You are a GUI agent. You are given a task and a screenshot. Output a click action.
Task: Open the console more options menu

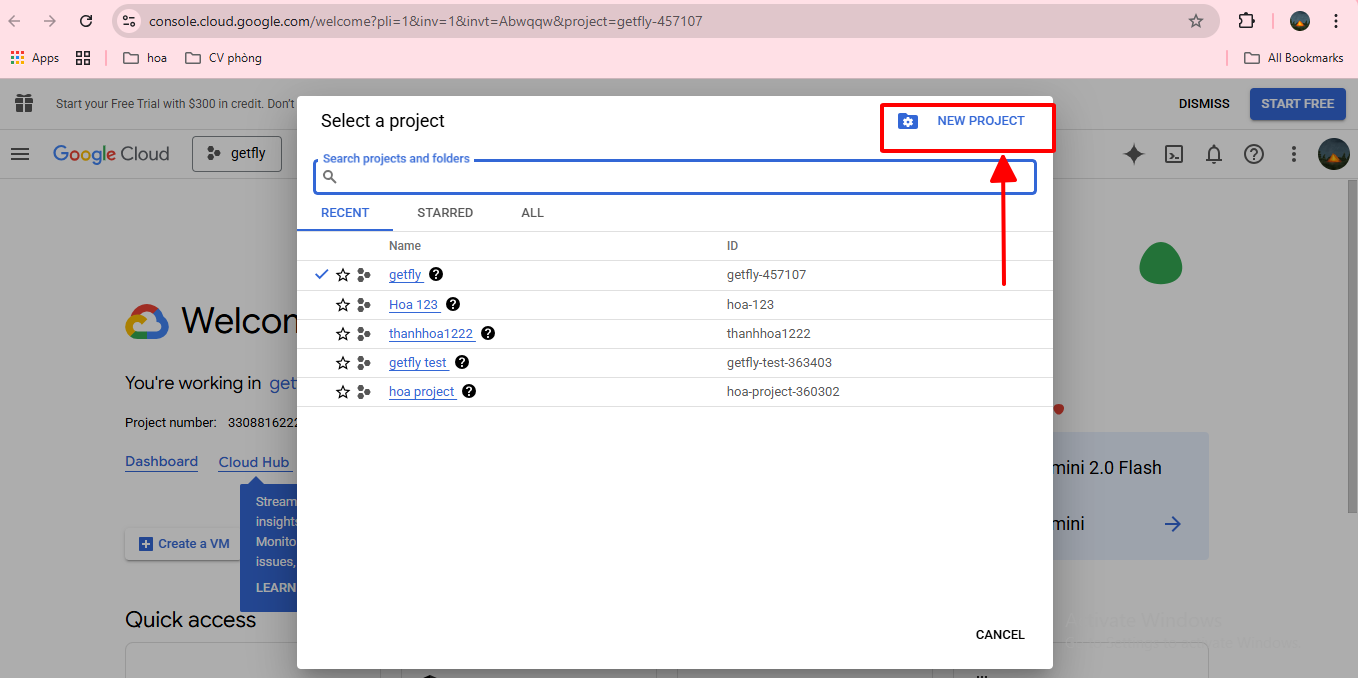tap(1294, 154)
